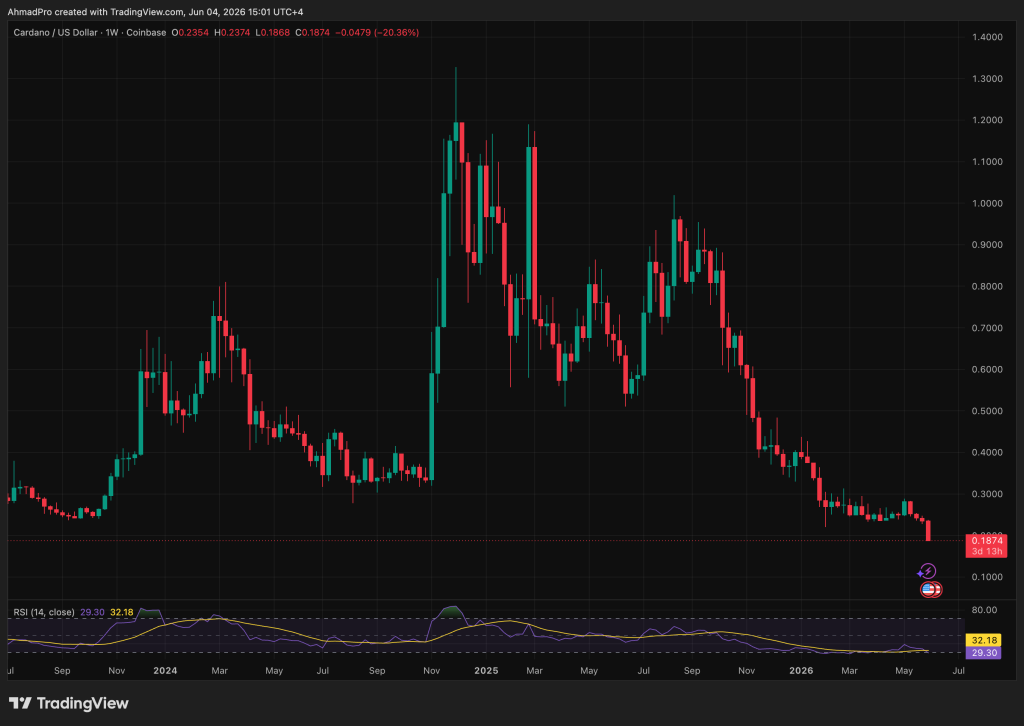Click the 0.1000 price scale label
This screenshot has width=1024, height=726.
987,577
